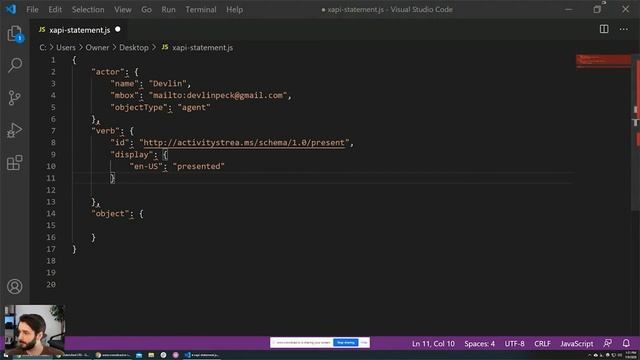Click the "display" key on line 9
This screenshot has width=640, height=360.
click(131, 154)
